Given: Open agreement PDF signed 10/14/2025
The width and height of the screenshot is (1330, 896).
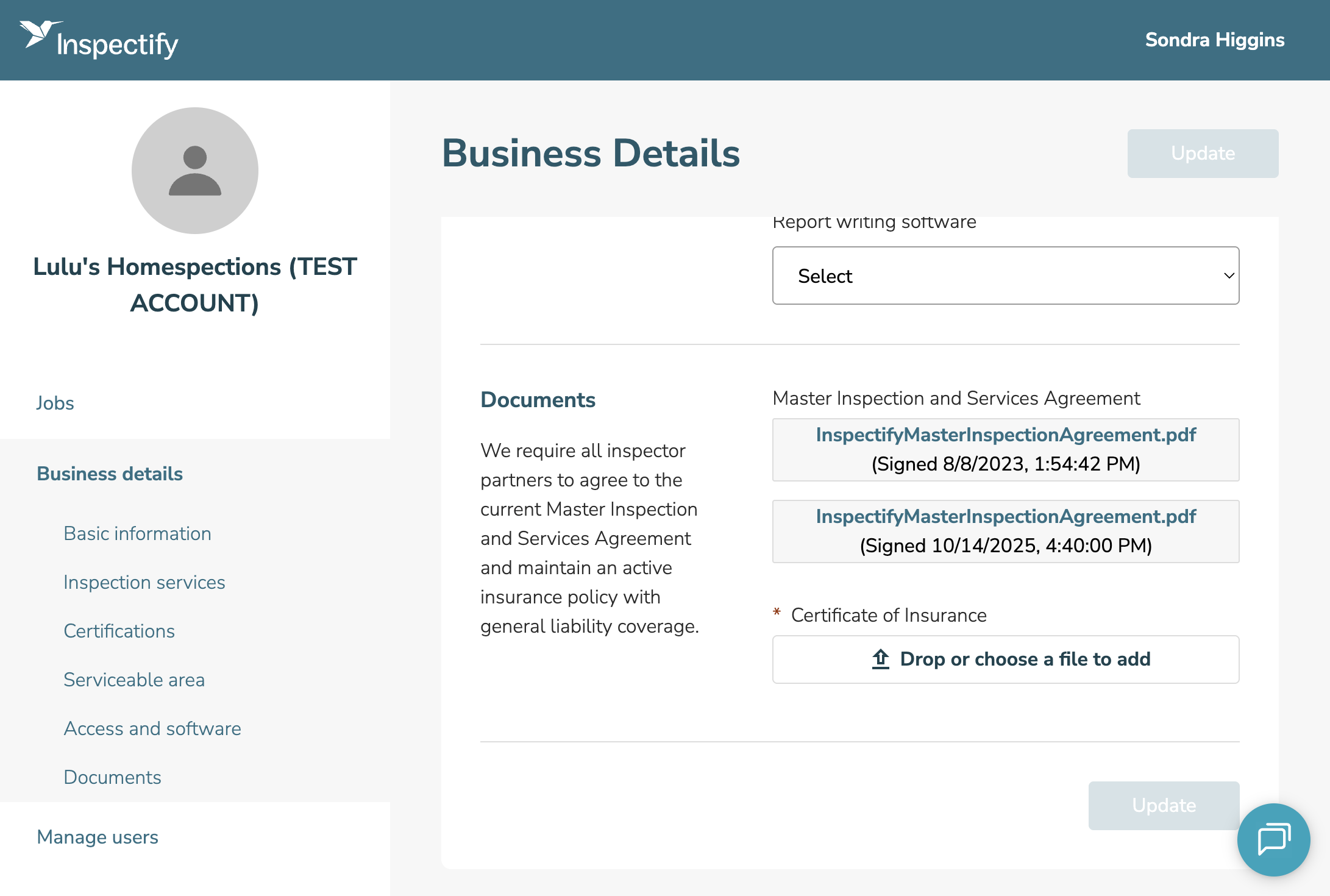Looking at the screenshot, I should click(1006, 516).
